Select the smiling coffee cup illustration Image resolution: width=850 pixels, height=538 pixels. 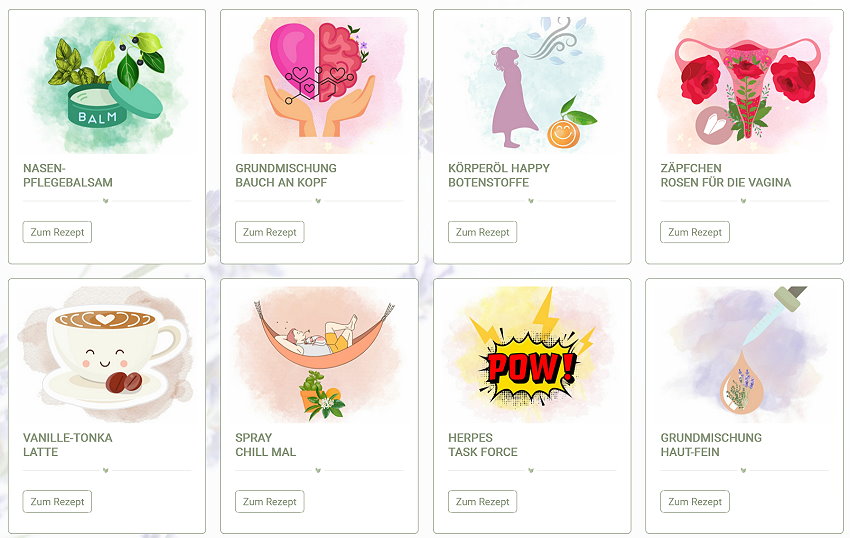click(107, 354)
